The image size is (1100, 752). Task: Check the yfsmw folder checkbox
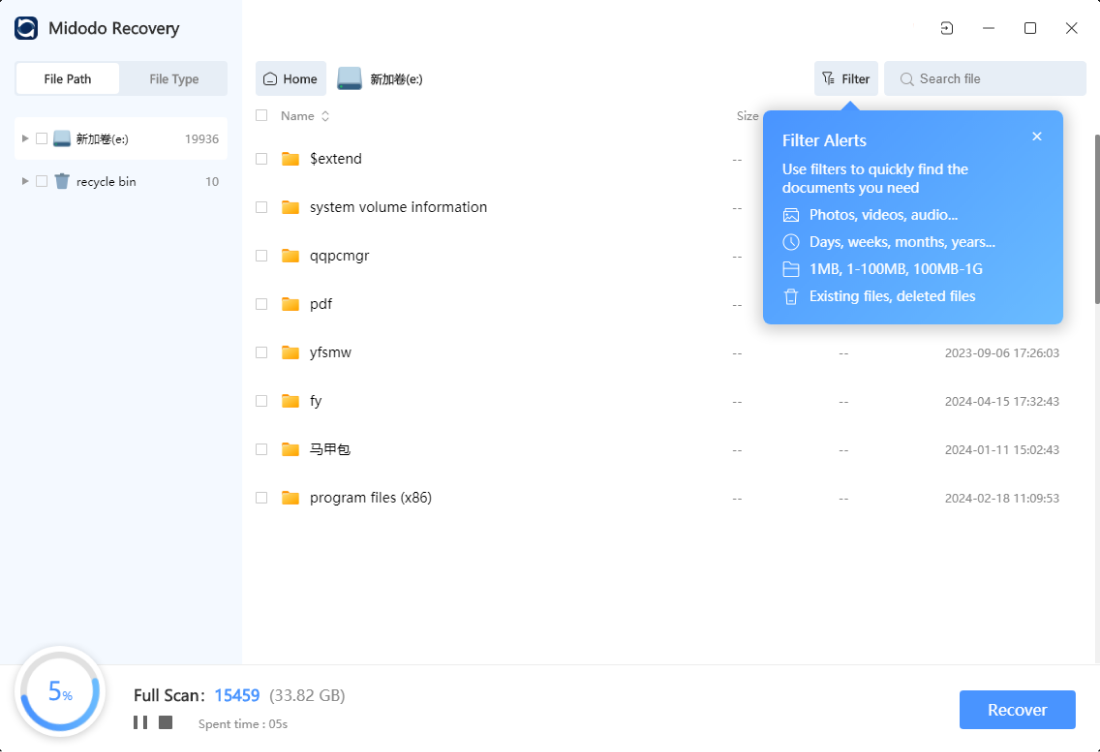pos(262,353)
